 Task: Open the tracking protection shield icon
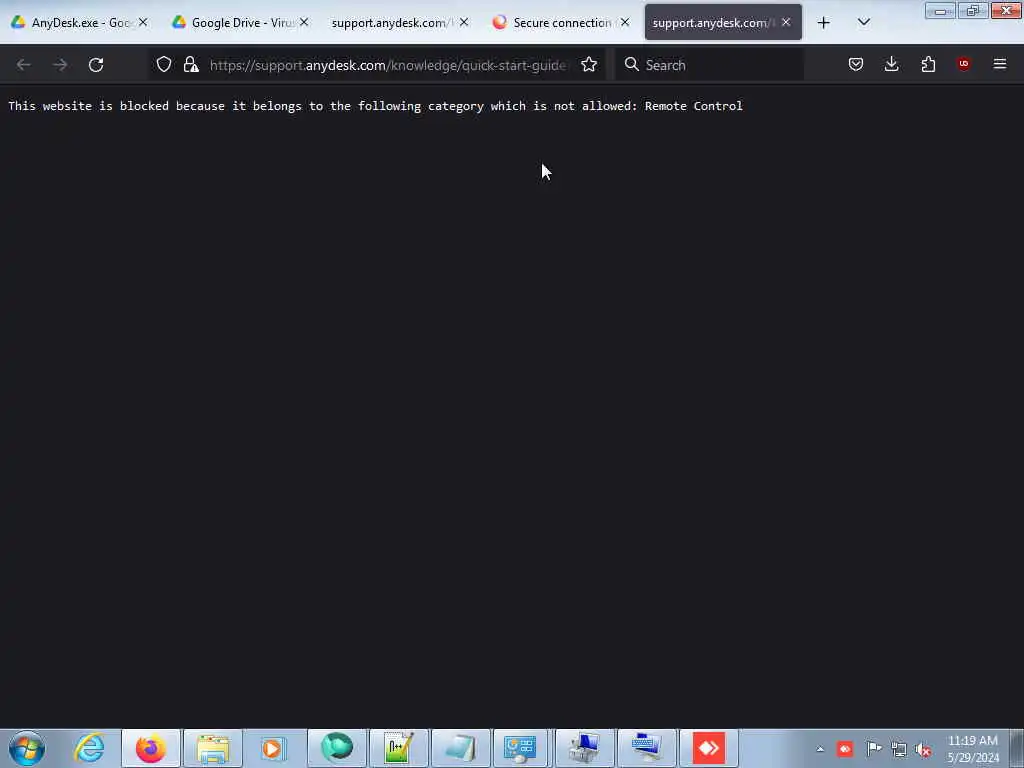(164, 65)
